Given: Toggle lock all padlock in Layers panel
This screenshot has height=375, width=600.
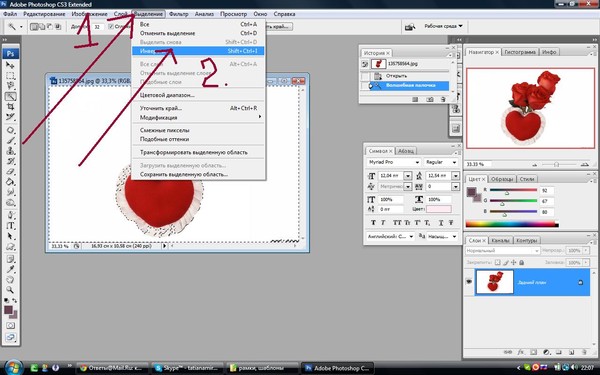Looking at the screenshot, I should point(521,262).
